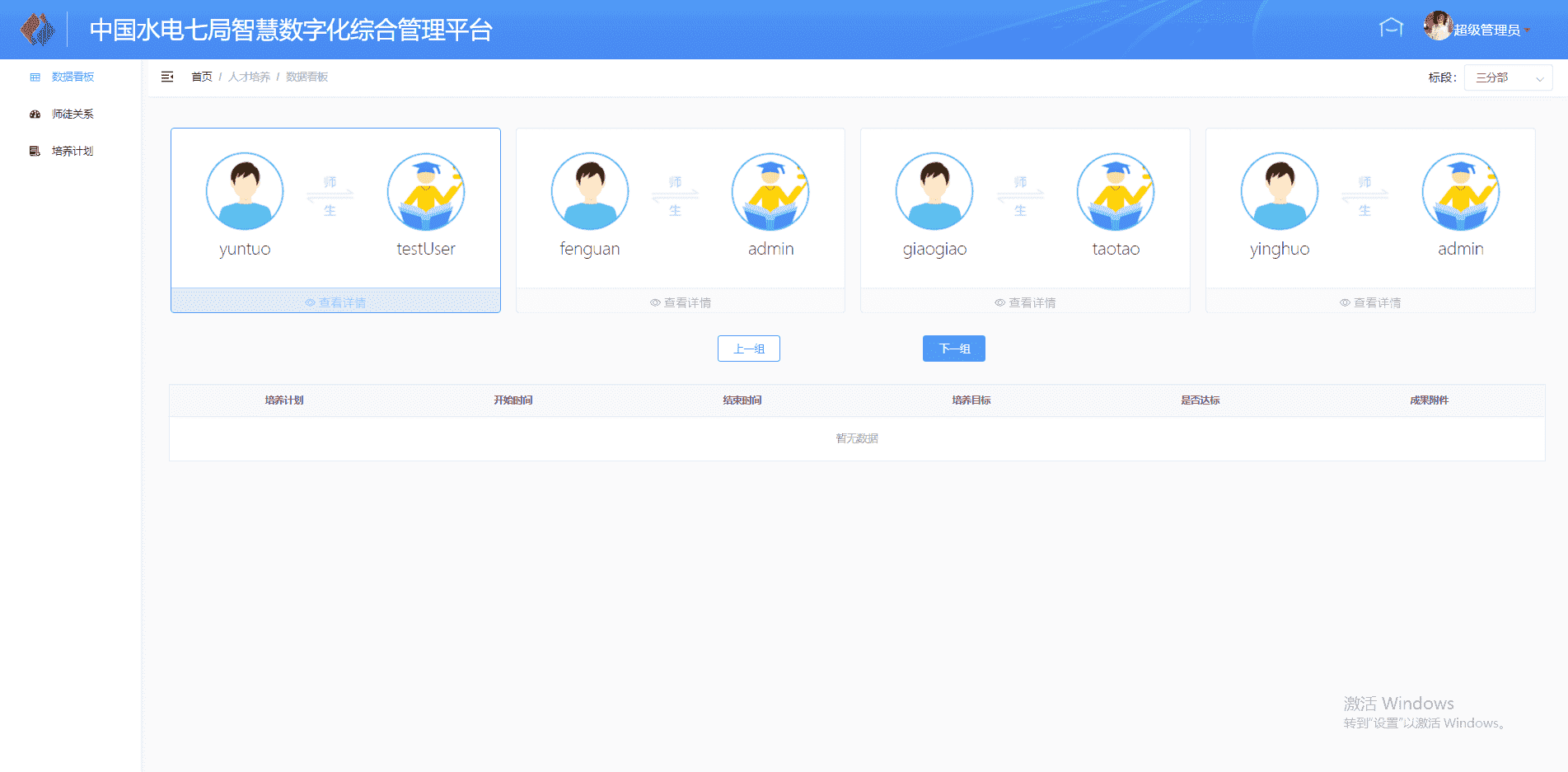The width and height of the screenshot is (1568, 772).
Task: Click taotao's graduate avatar icon
Action: click(x=1116, y=191)
